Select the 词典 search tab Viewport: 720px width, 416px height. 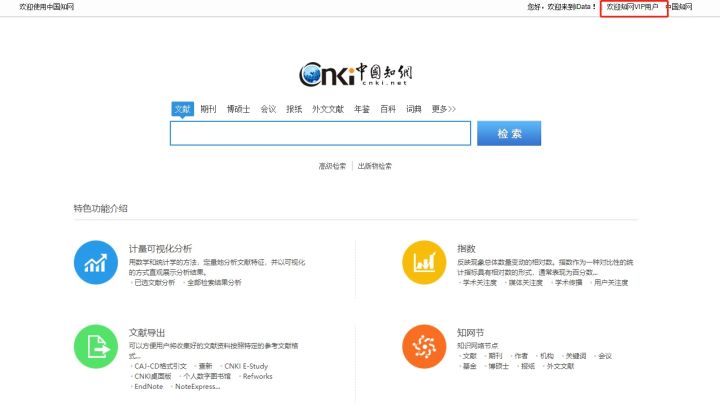(413, 109)
